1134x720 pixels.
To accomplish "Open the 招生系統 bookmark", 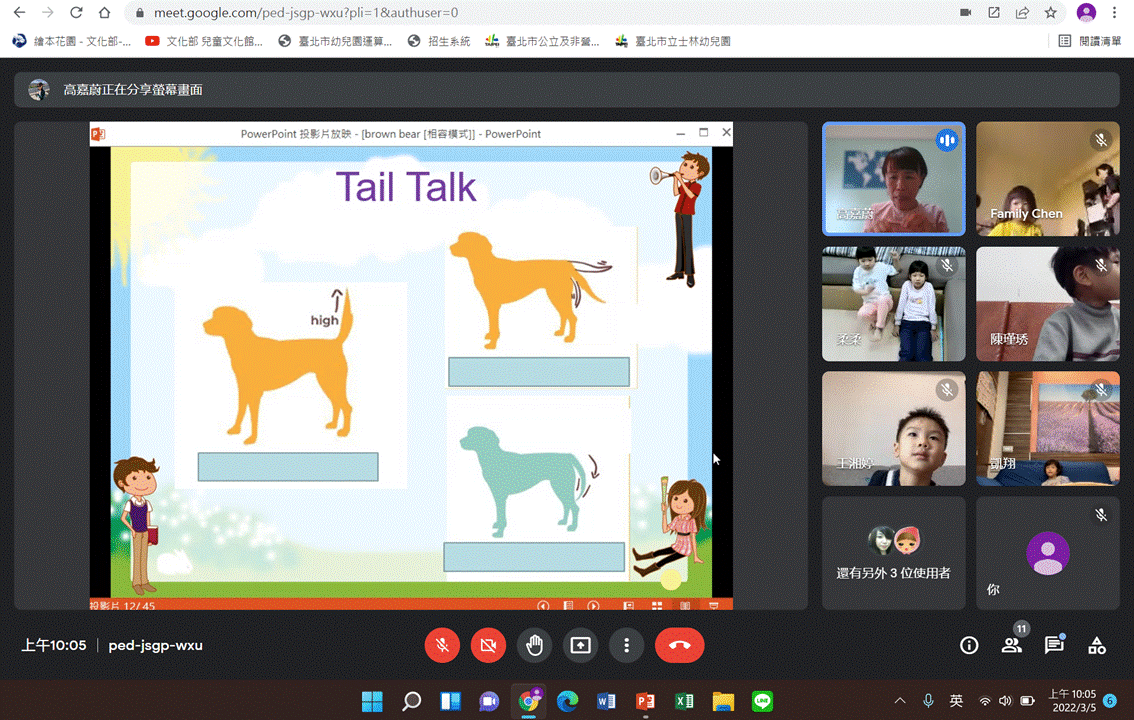I will click(440, 41).
